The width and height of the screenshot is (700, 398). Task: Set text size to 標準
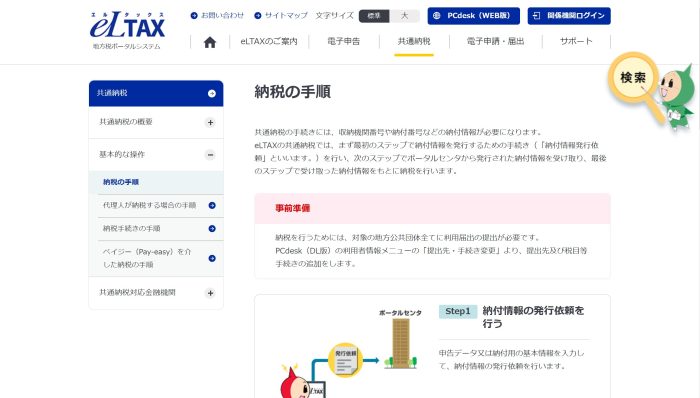pos(374,16)
